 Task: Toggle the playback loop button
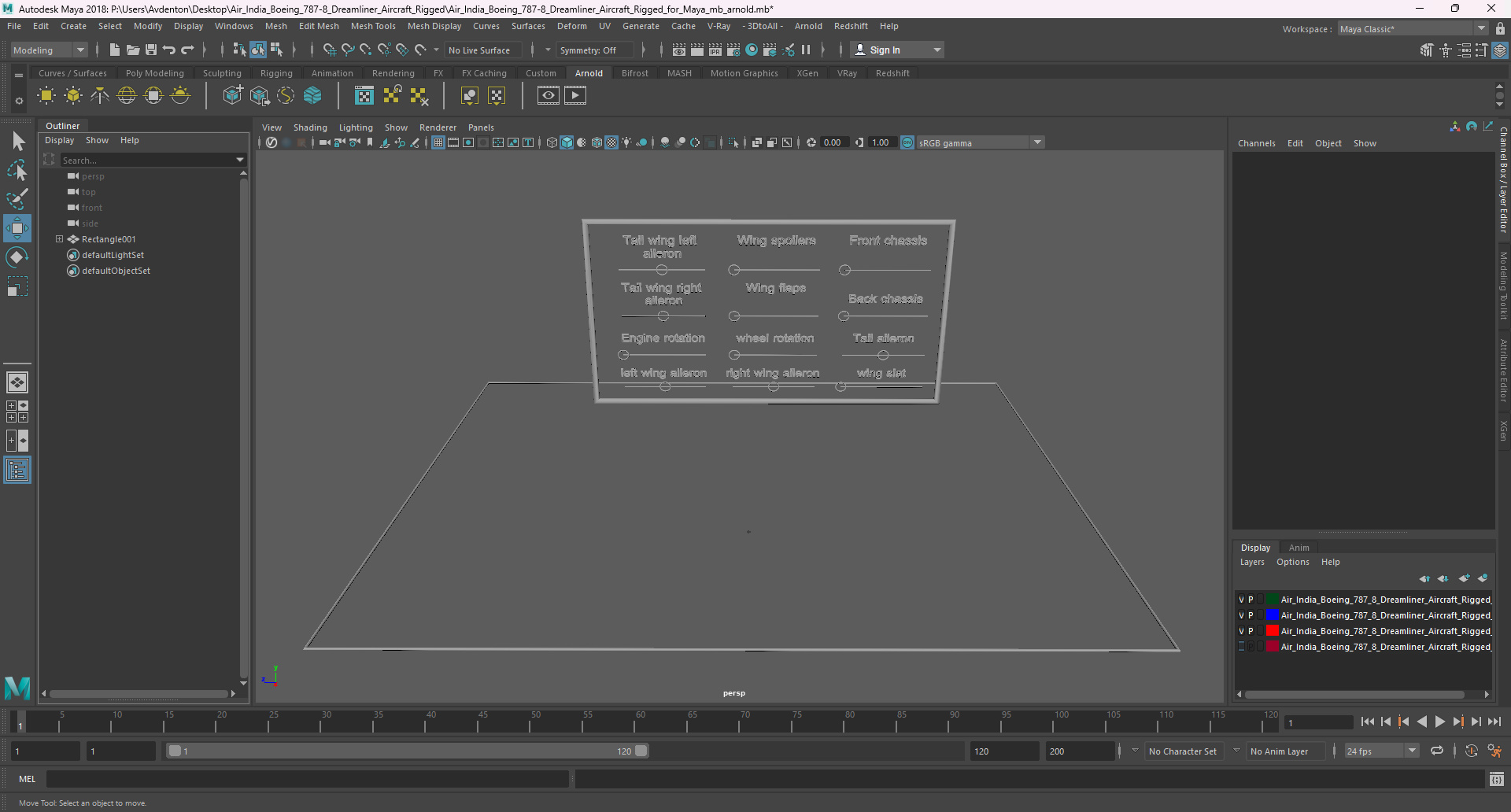click(1437, 751)
